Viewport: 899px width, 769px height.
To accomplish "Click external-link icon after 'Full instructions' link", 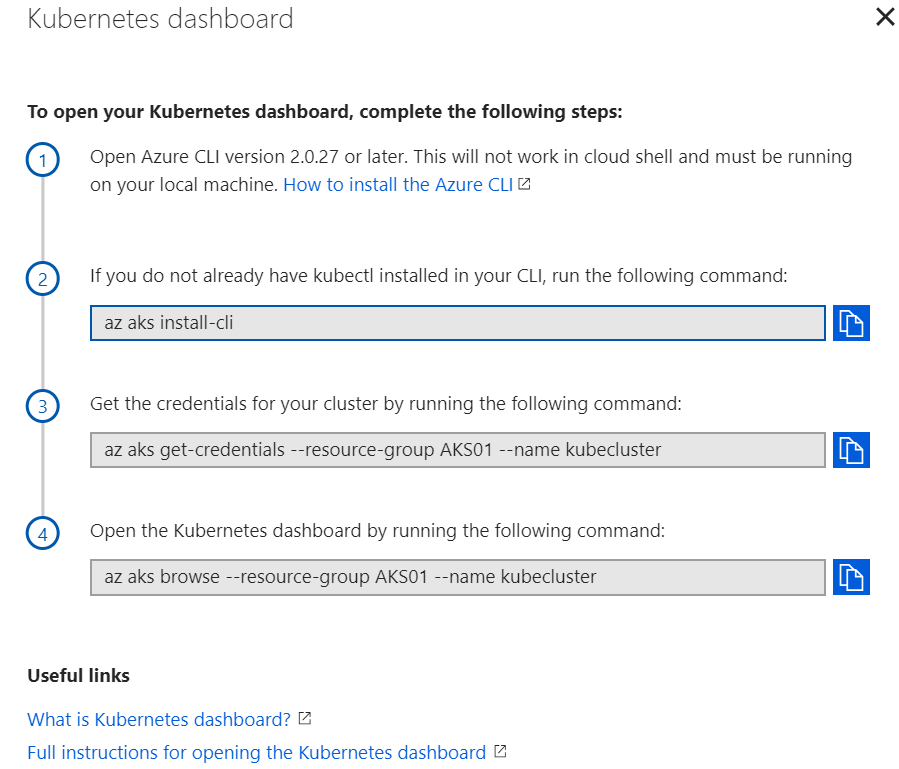I will pyautogui.click(x=500, y=751).
